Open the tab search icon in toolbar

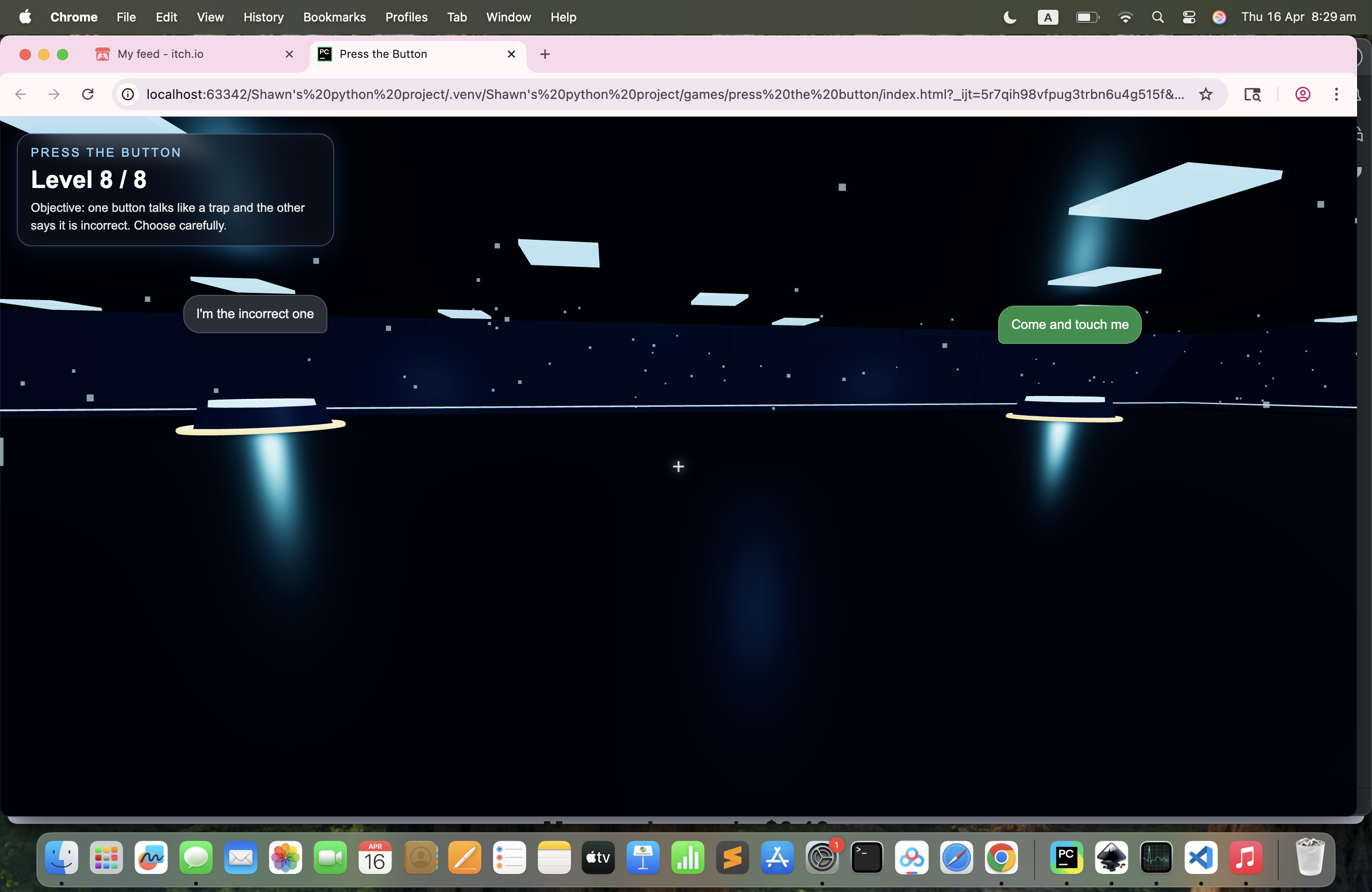click(1252, 94)
